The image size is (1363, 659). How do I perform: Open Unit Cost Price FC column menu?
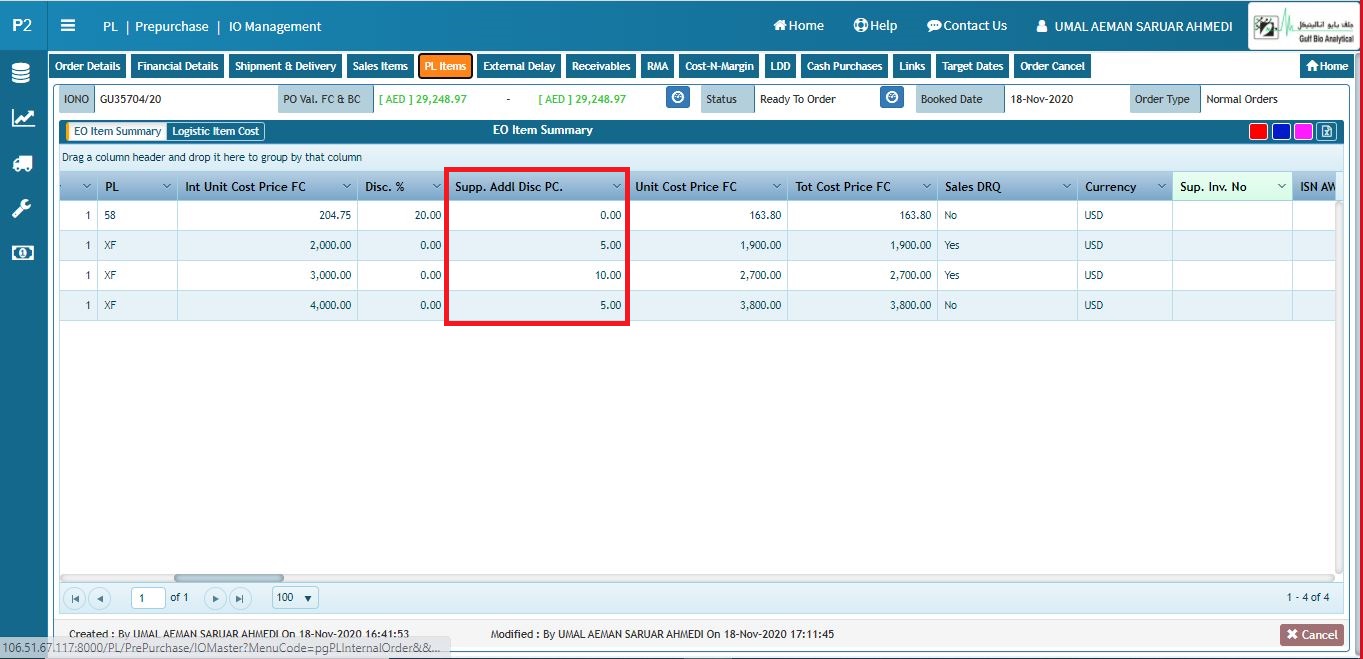pos(776,187)
